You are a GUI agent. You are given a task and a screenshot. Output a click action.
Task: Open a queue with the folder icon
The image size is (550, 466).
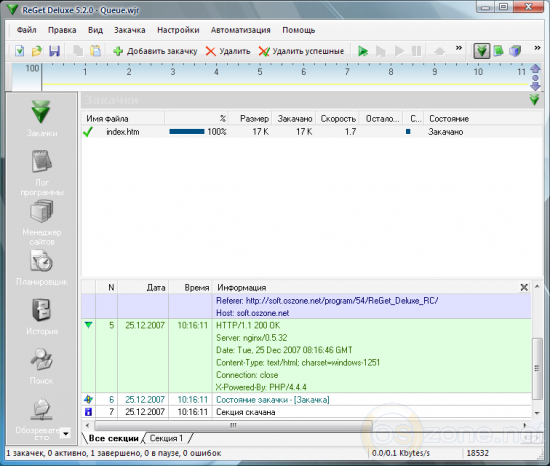click(x=36, y=51)
